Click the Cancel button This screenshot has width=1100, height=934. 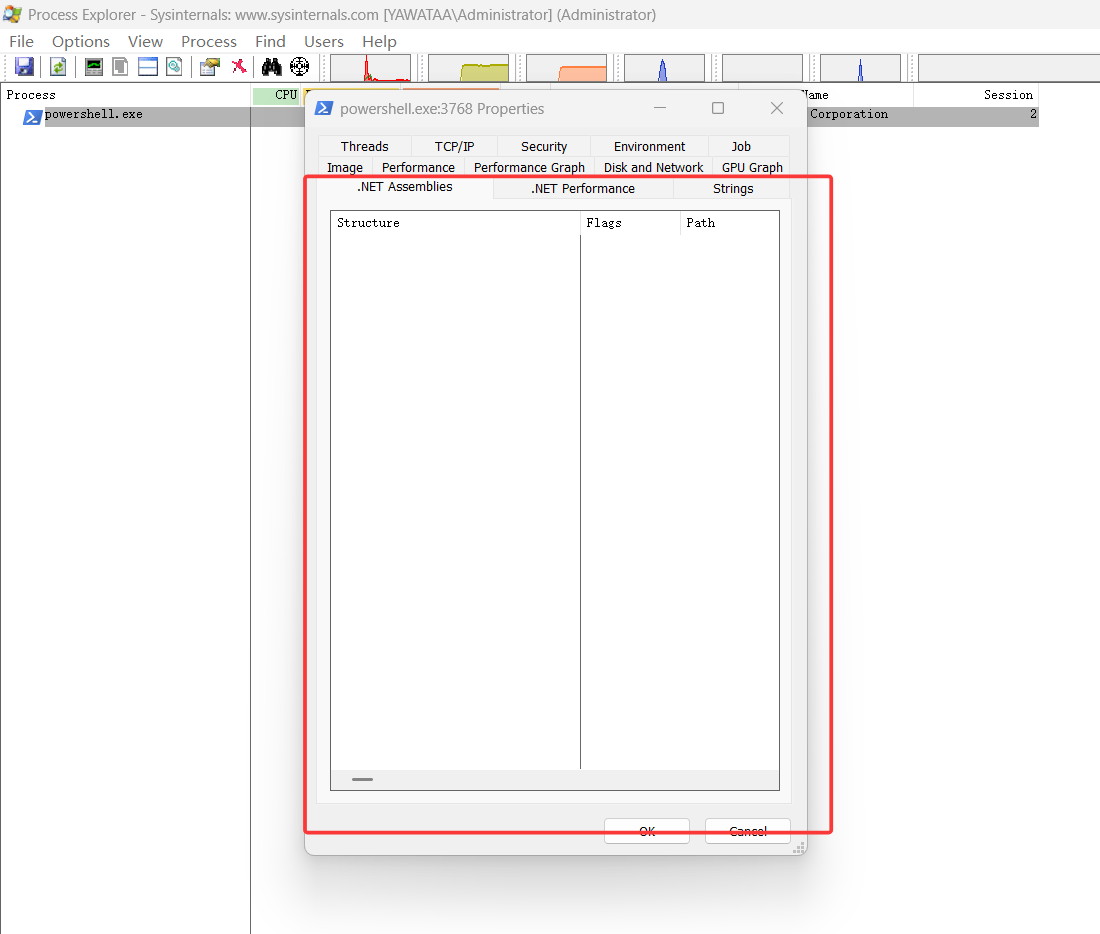click(748, 832)
